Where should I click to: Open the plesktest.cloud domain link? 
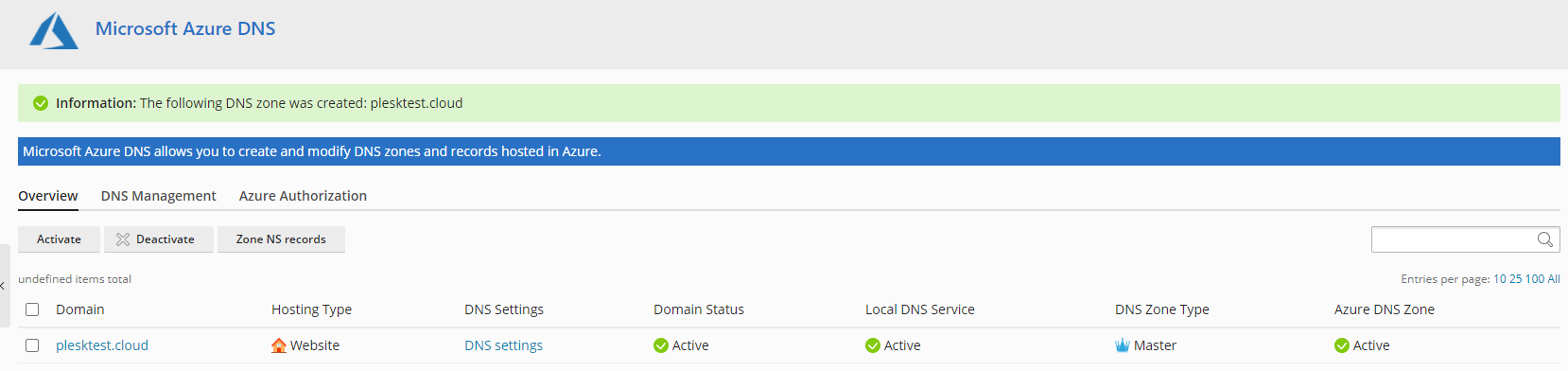point(102,345)
